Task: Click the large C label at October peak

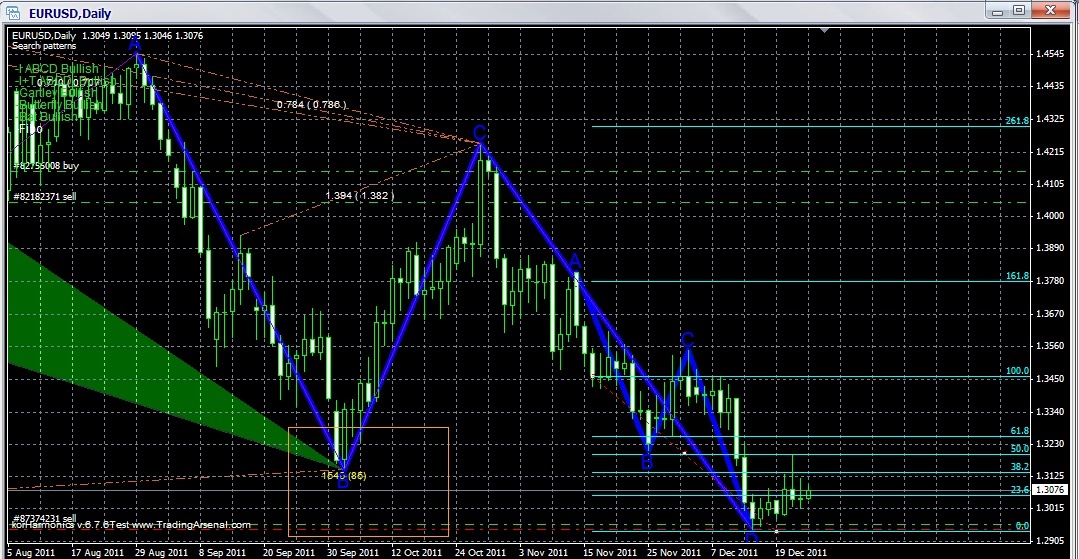Action: click(x=480, y=132)
